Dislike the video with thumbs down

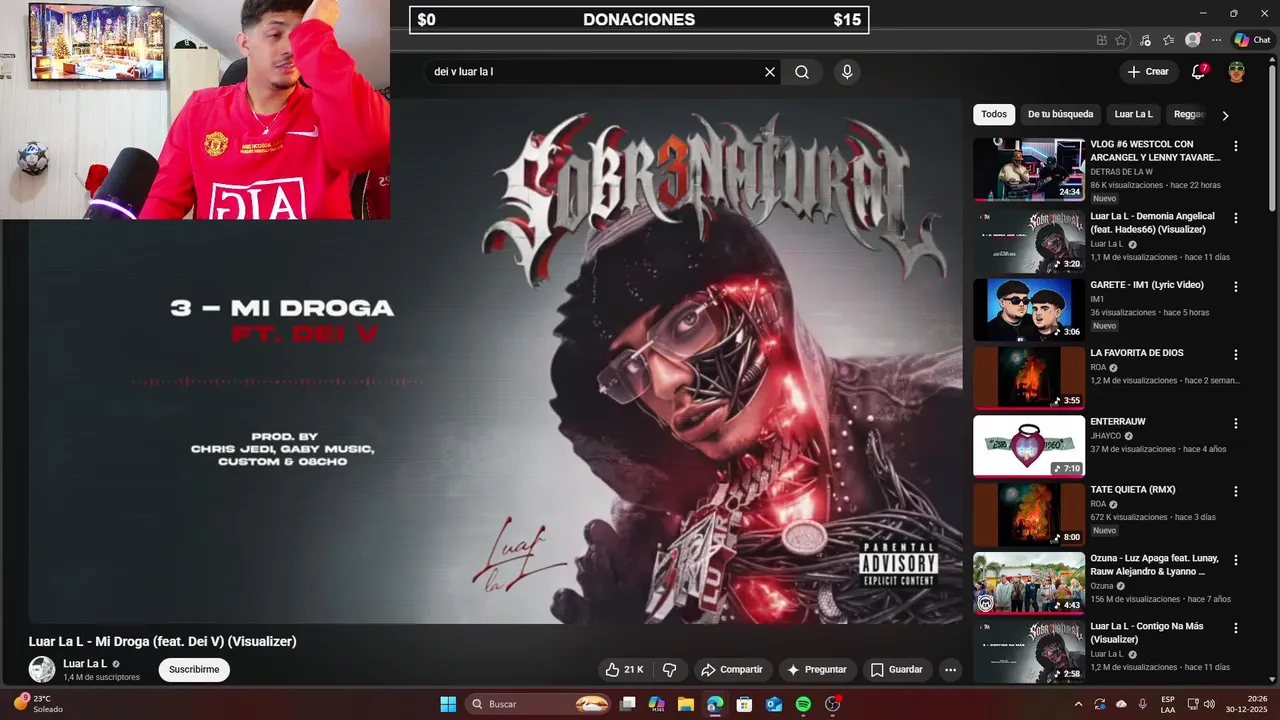click(x=670, y=670)
